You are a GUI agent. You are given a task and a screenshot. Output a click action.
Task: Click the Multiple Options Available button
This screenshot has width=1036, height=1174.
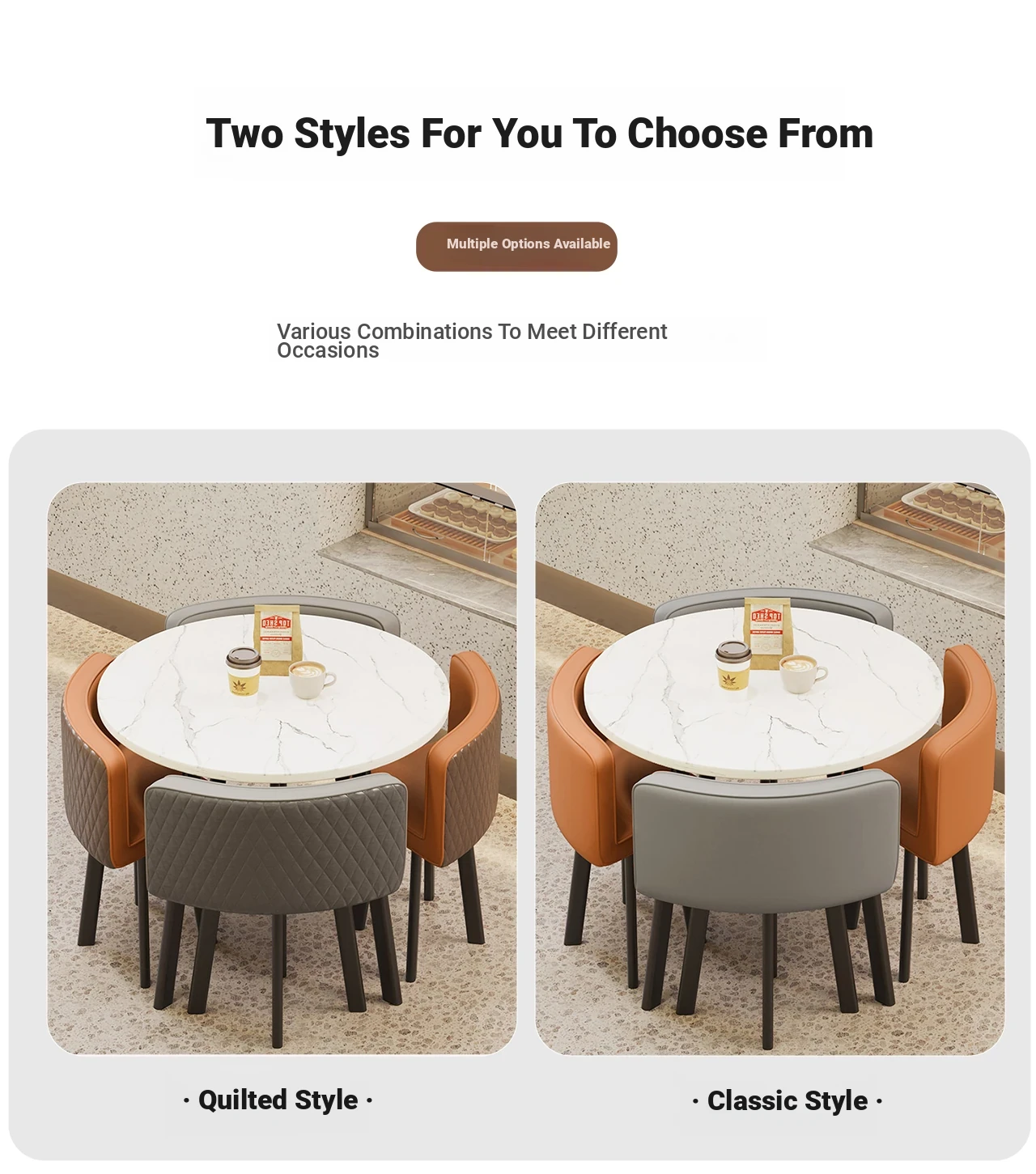tap(516, 246)
